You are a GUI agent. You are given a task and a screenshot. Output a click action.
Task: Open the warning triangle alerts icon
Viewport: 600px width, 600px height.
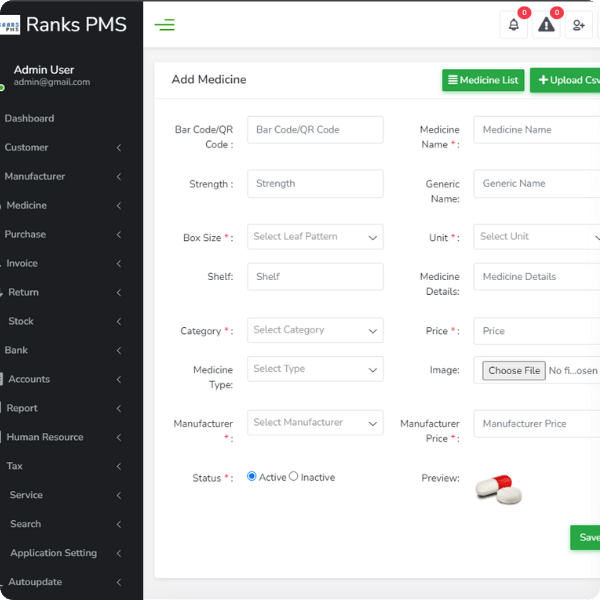[546, 25]
